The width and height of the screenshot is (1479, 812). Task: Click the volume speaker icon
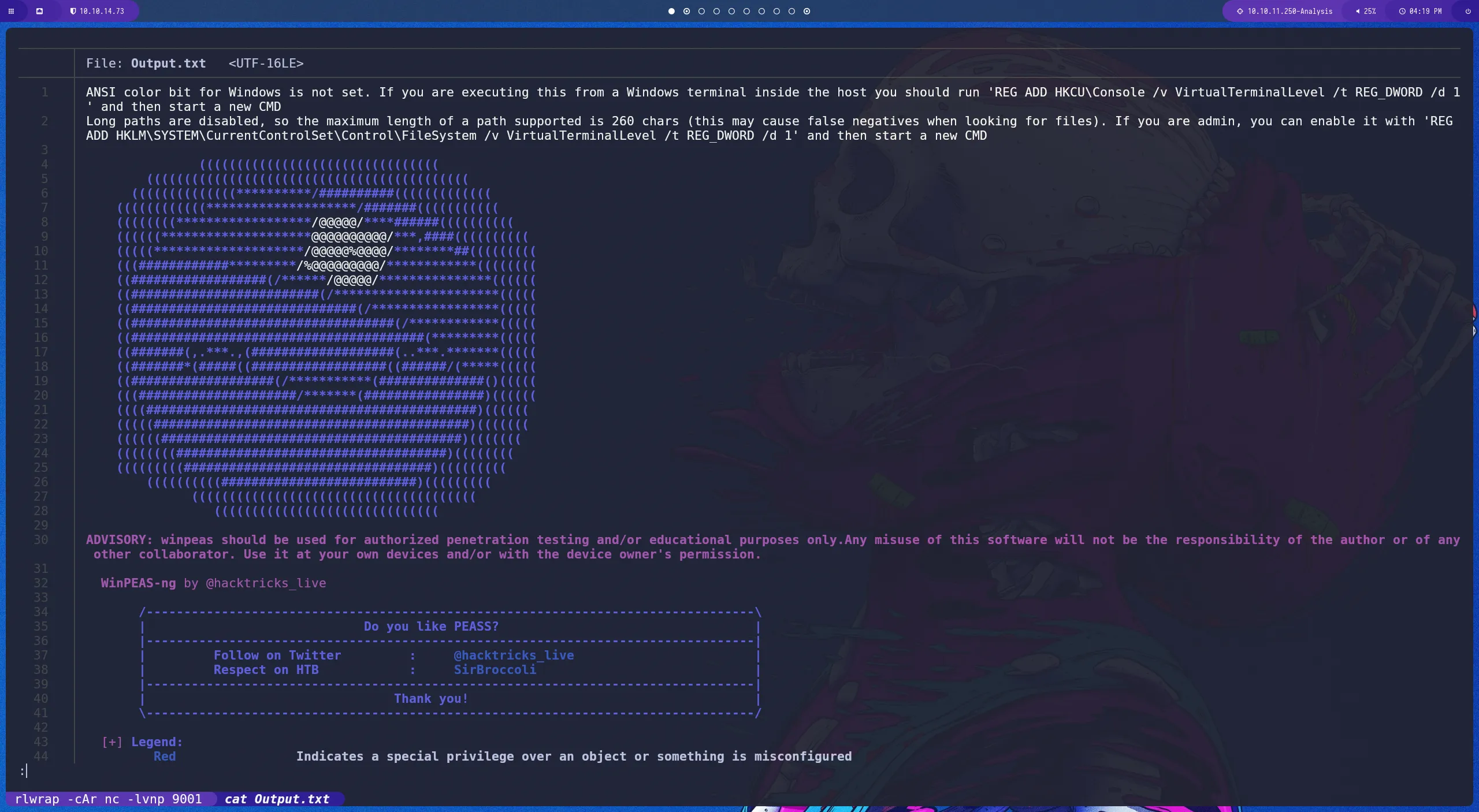(x=1358, y=11)
